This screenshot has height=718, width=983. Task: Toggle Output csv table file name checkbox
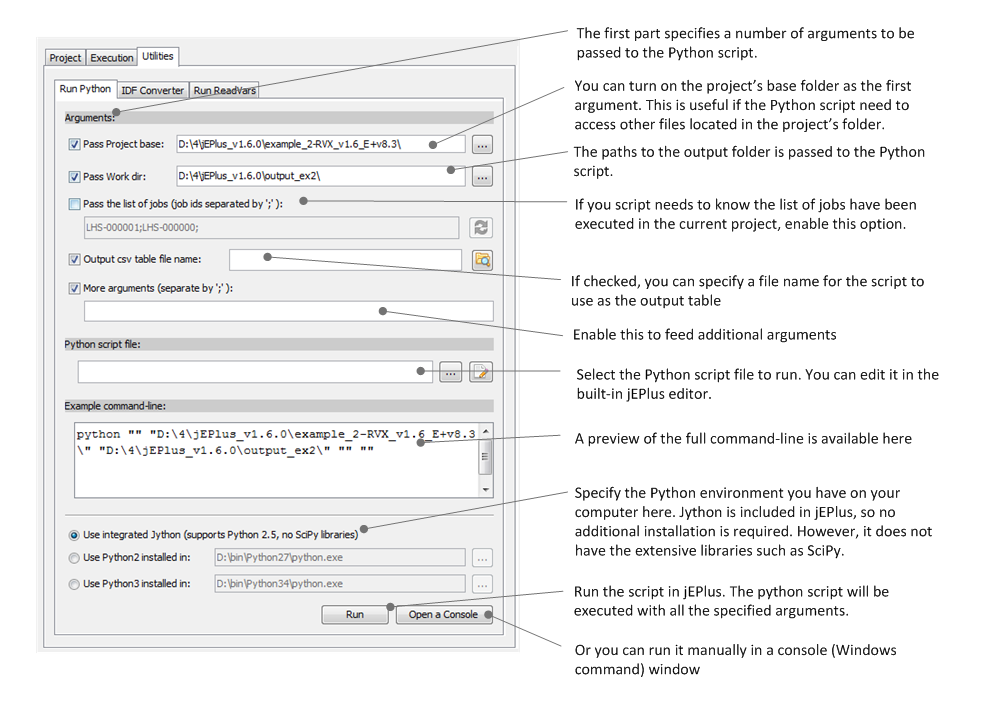[75, 259]
